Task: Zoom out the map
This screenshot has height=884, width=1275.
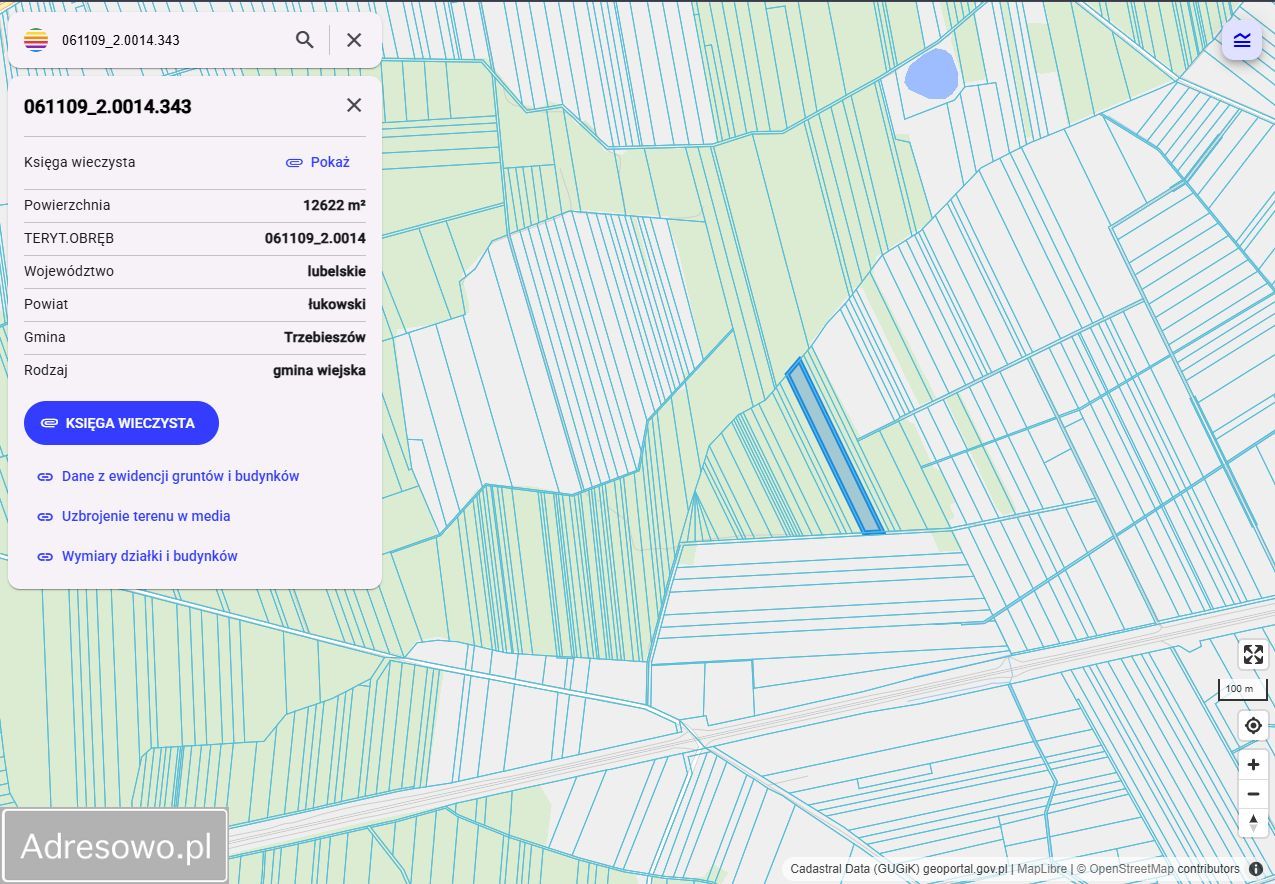Action: pos(1253,794)
